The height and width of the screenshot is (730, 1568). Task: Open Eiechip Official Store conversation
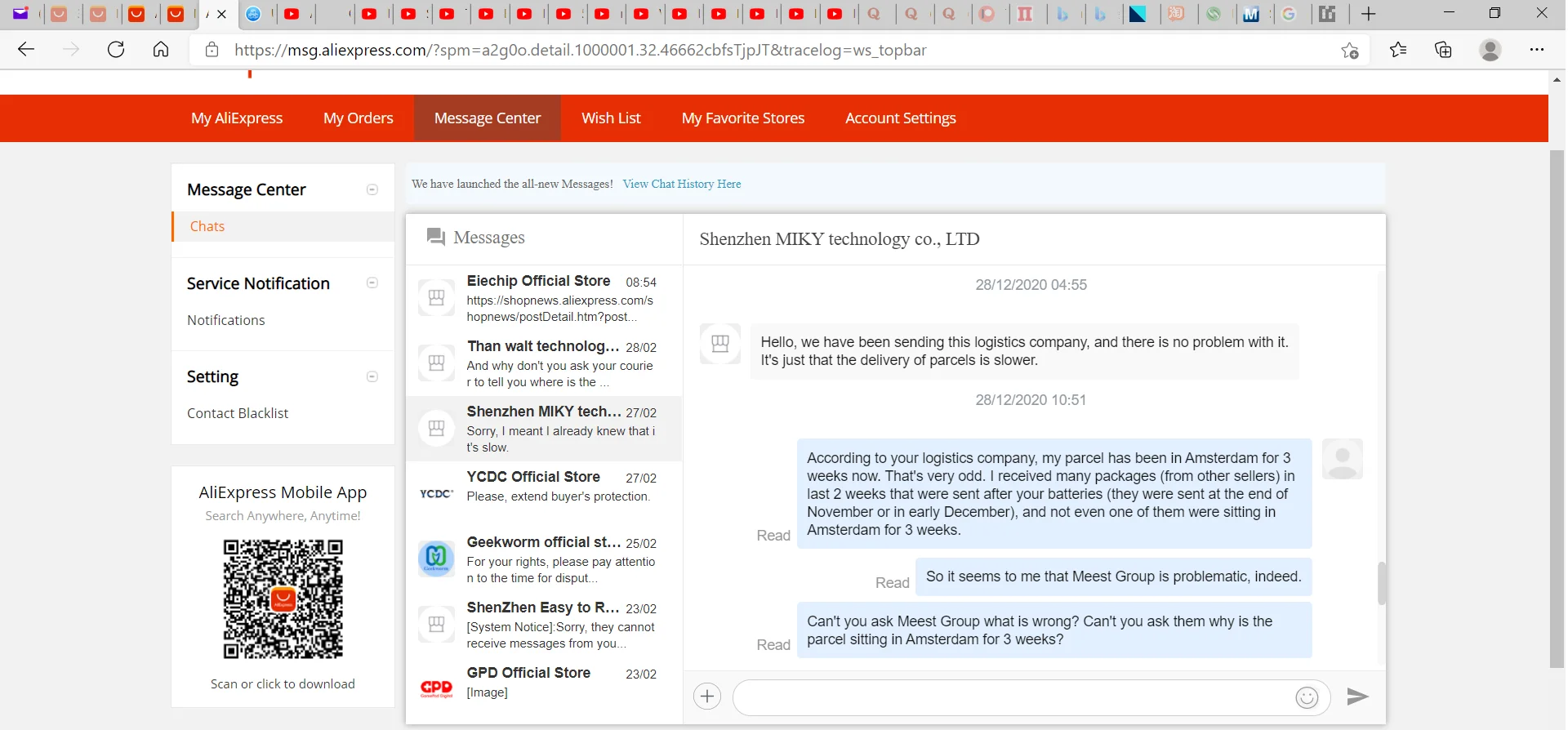(x=544, y=298)
